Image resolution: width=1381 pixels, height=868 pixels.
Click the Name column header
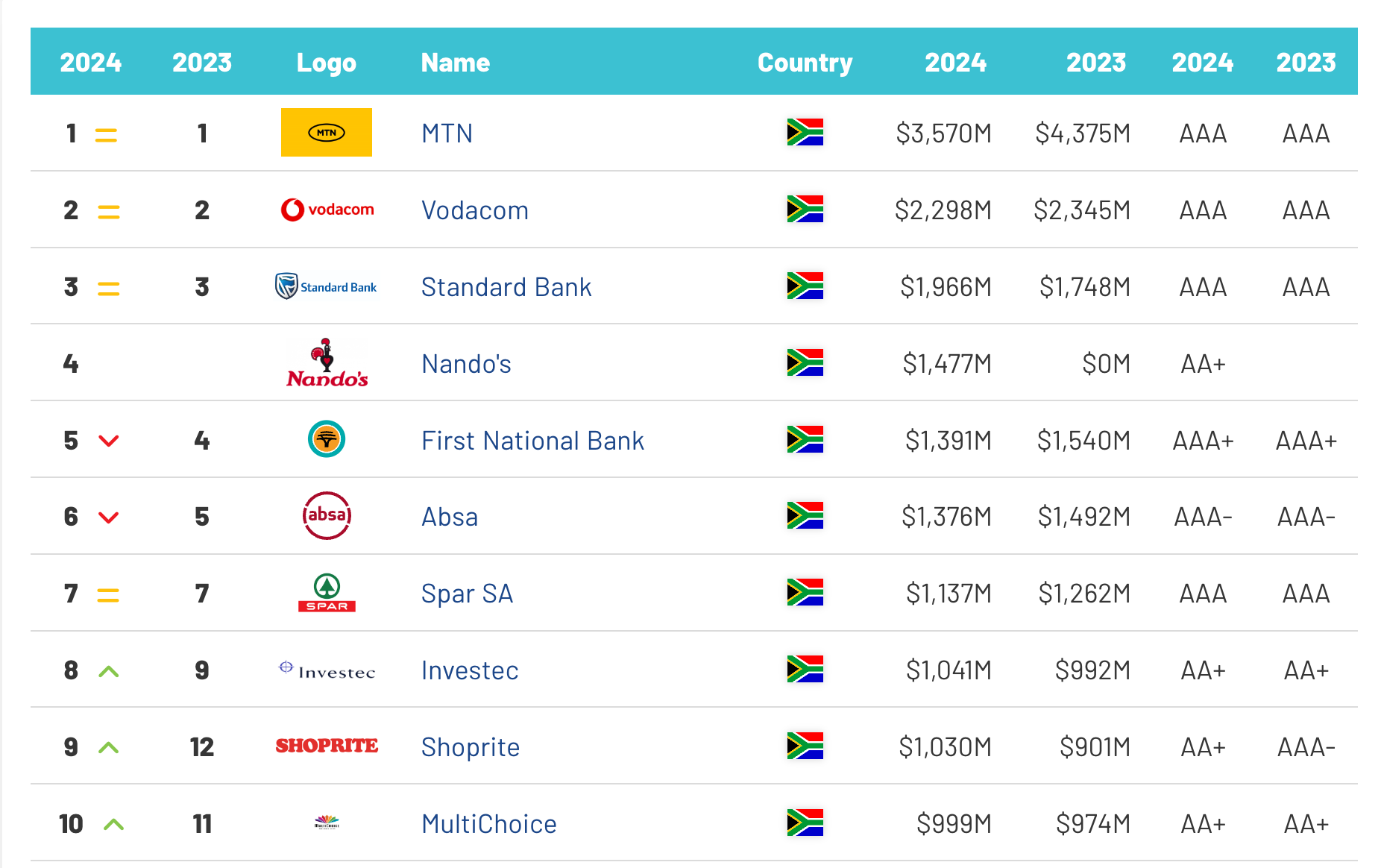click(x=456, y=63)
